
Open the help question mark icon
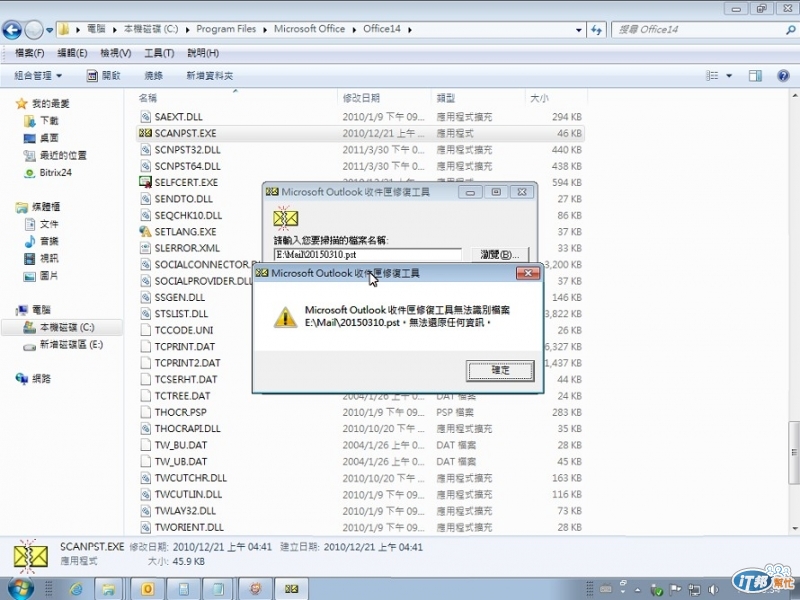[x=783, y=76]
